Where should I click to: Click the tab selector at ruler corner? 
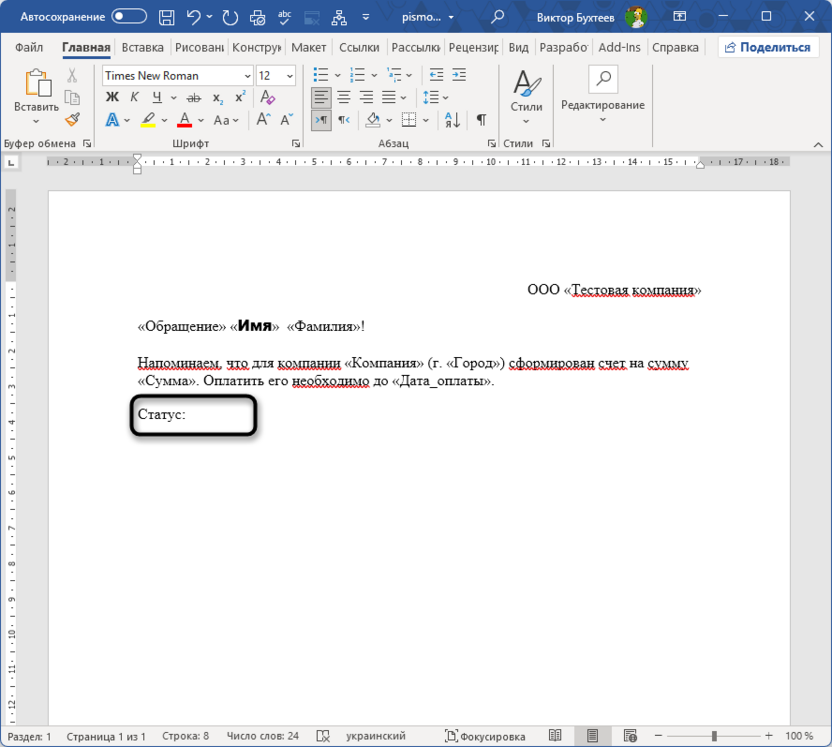pyautogui.click(x=11, y=162)
